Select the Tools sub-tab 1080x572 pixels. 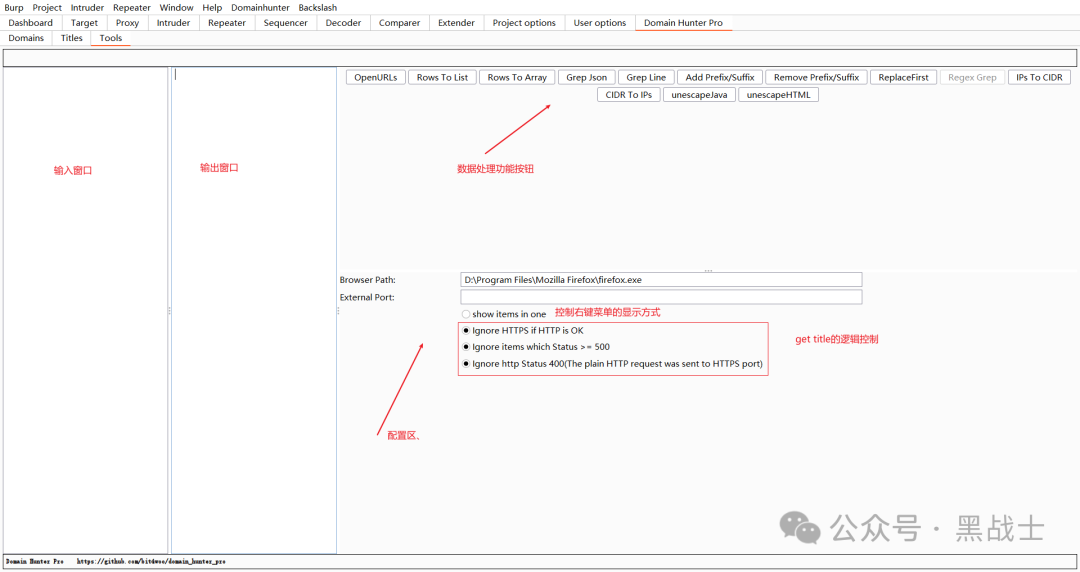110,38
